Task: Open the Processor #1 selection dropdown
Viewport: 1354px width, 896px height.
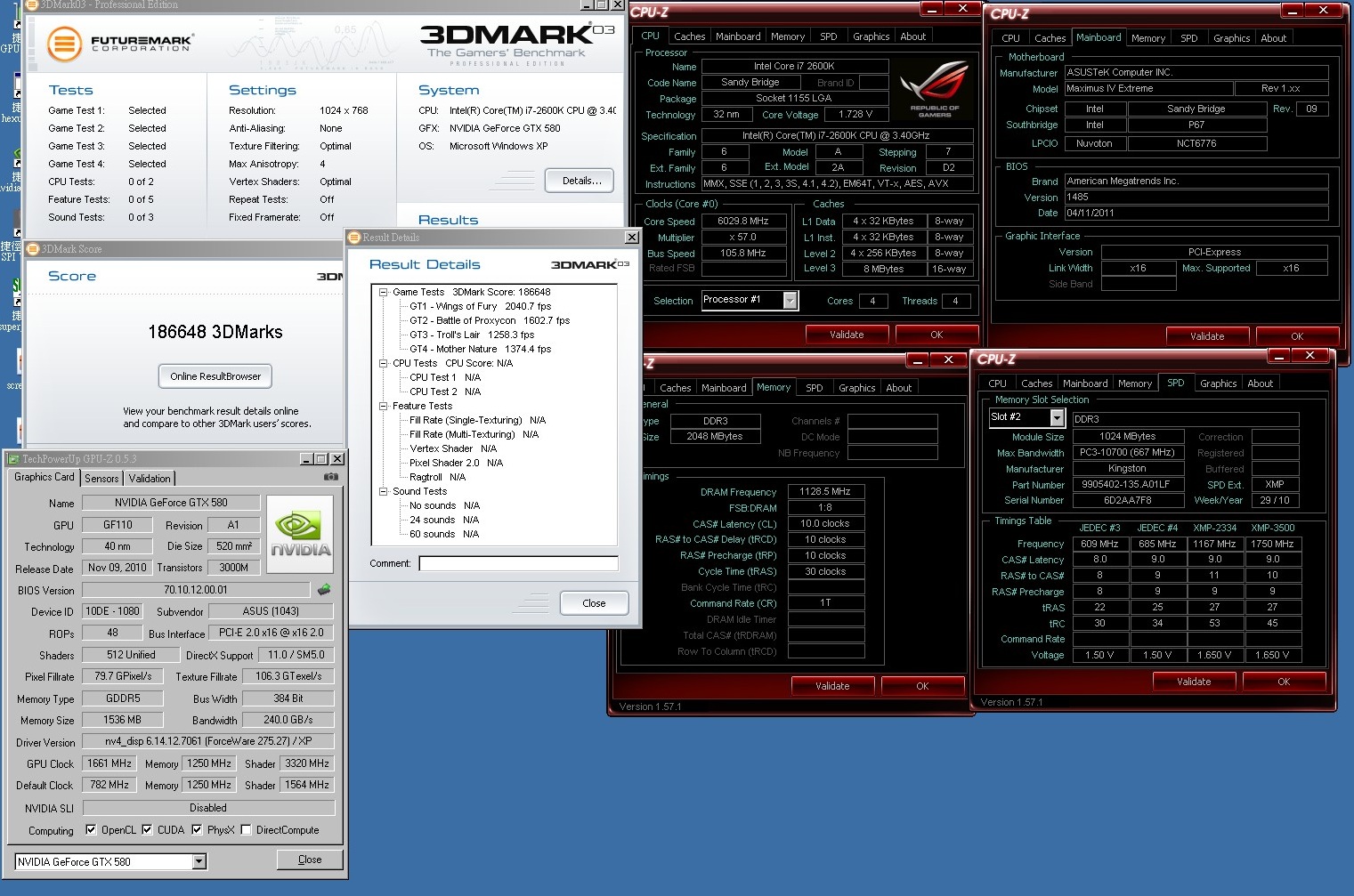Action: pyautogui.click(x=790, y=301)
